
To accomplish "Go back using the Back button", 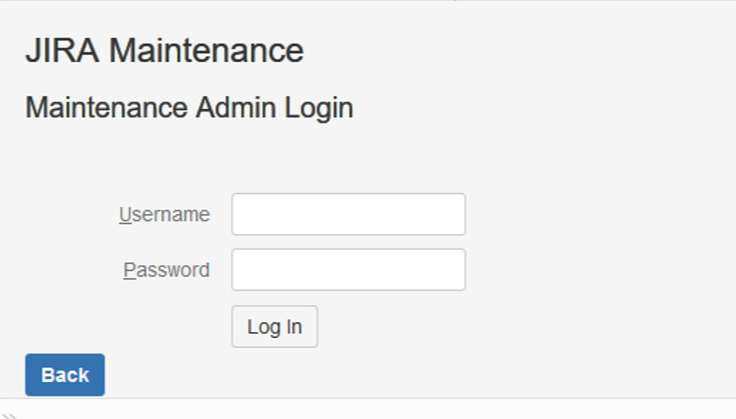I will [x=65, y=375].
